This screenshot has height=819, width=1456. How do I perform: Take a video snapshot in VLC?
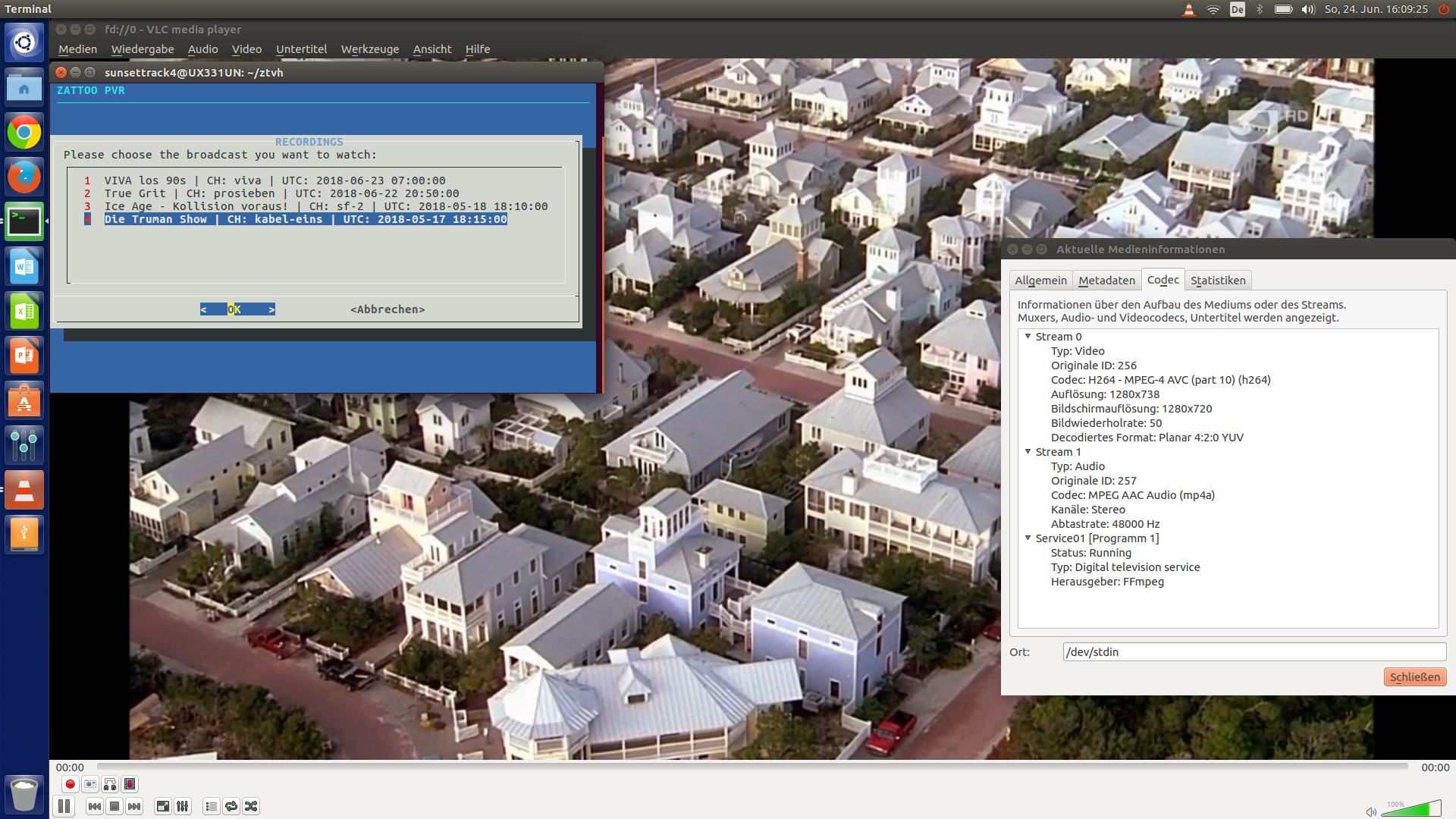90,784
